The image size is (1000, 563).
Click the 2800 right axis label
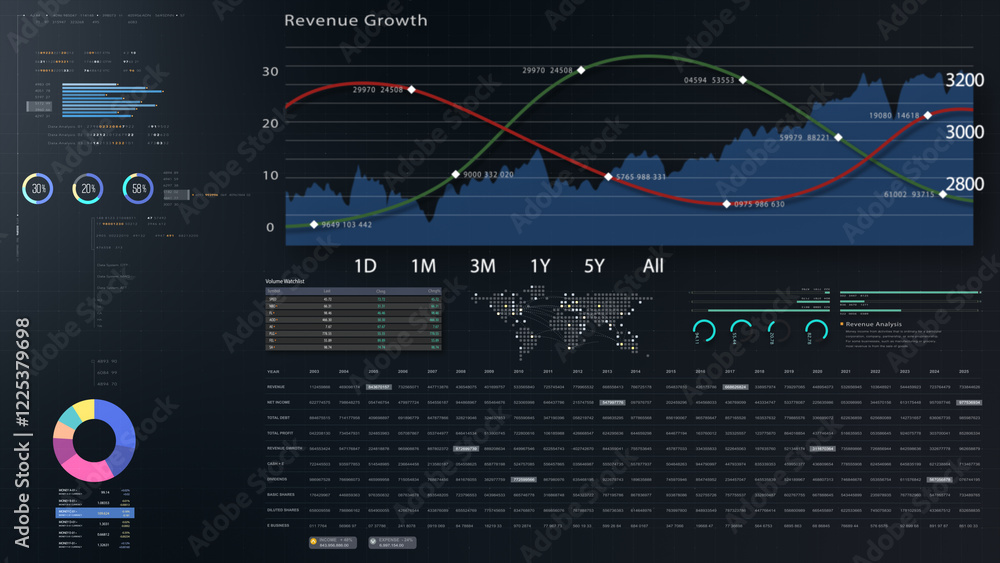[x=964, y=184]
